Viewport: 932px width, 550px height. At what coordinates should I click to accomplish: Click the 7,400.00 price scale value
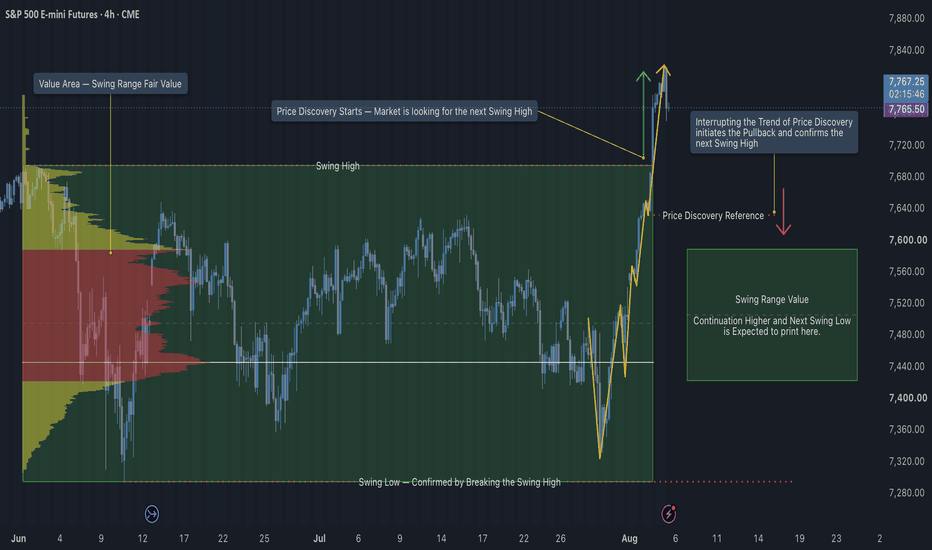908,398
